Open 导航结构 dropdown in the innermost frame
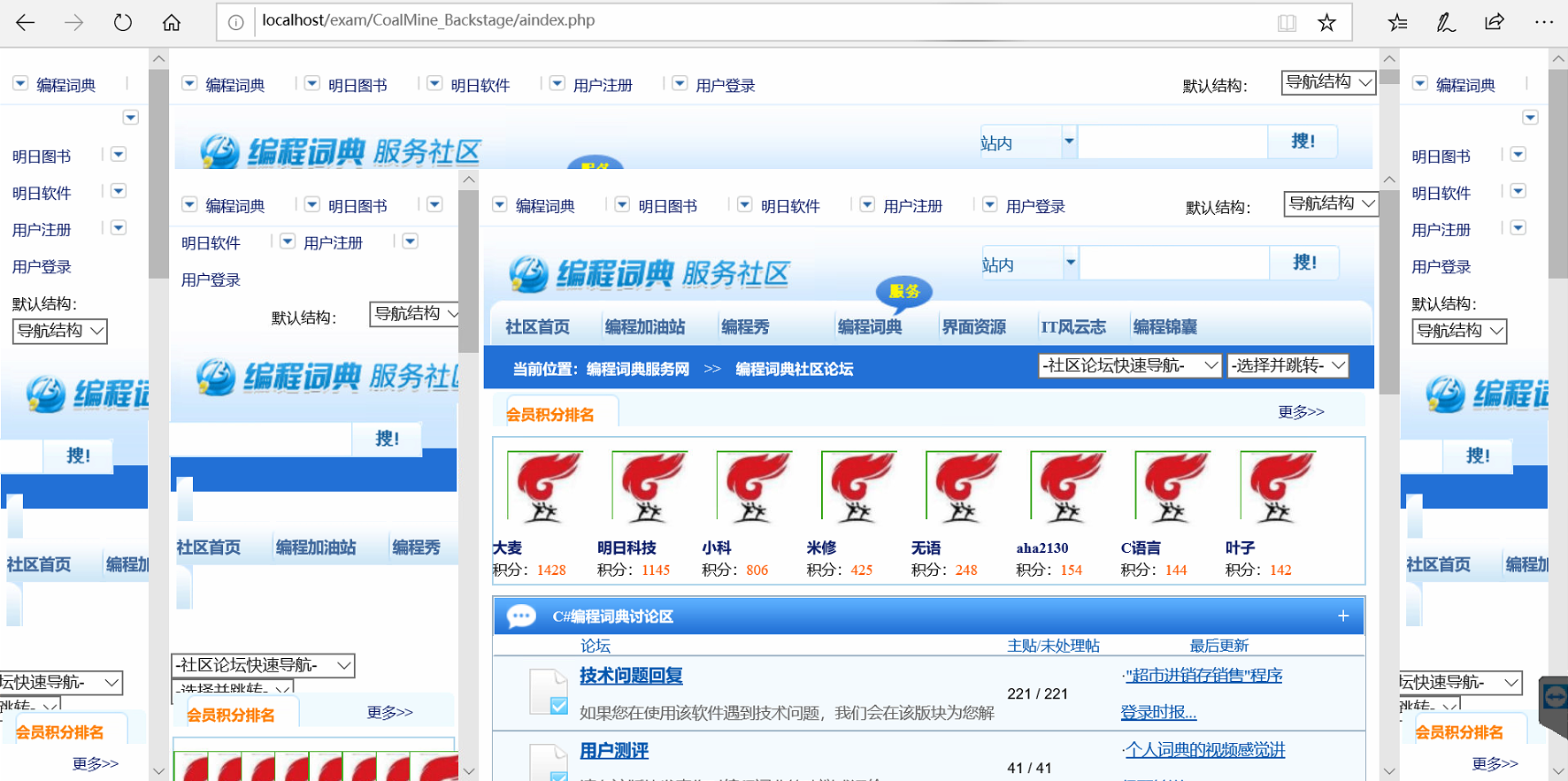Screen dimensions: 1568x781 [x=1332, y=203]
